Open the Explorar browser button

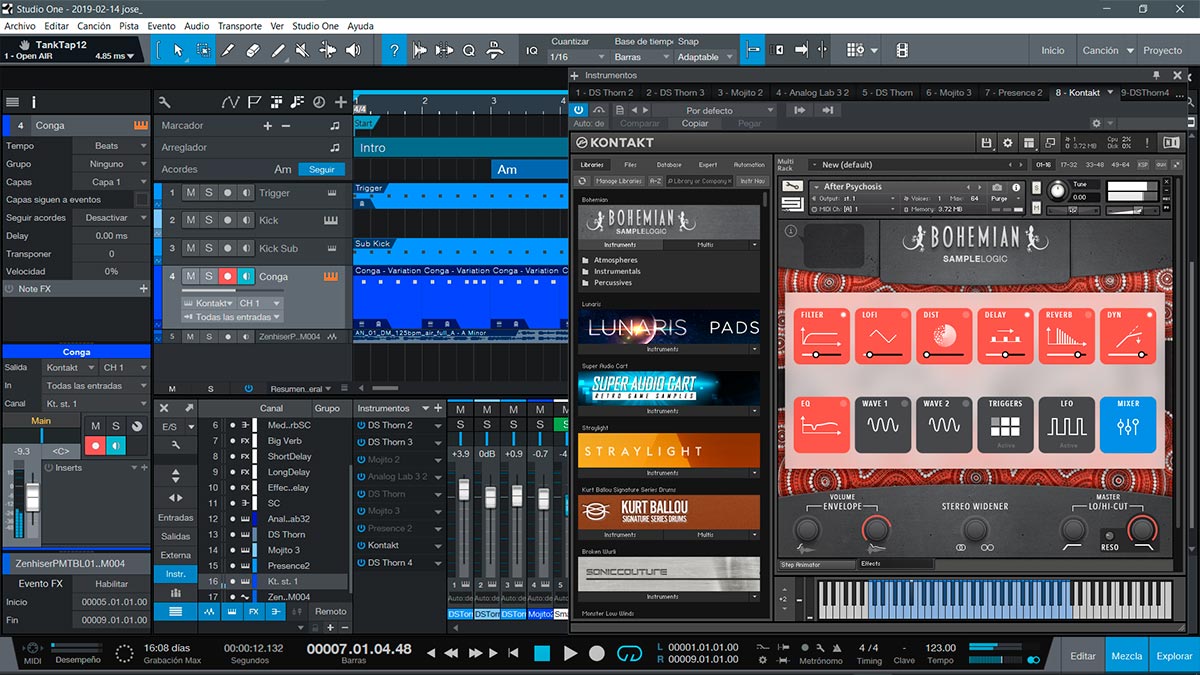tap(1174, 656)
